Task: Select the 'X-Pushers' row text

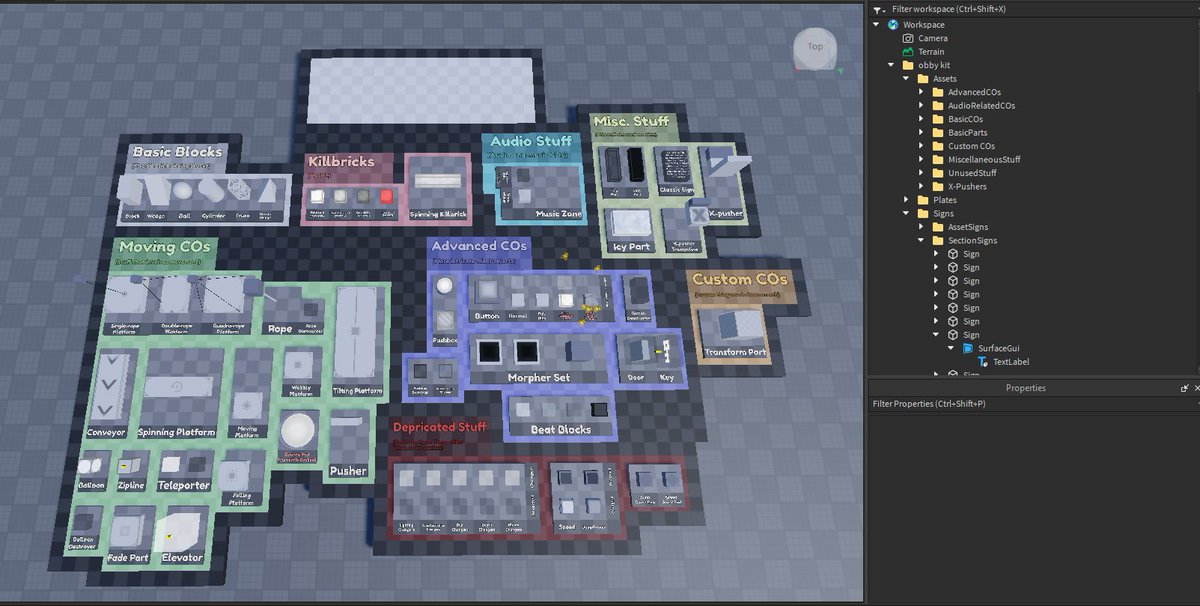Action: click(967, 186)
